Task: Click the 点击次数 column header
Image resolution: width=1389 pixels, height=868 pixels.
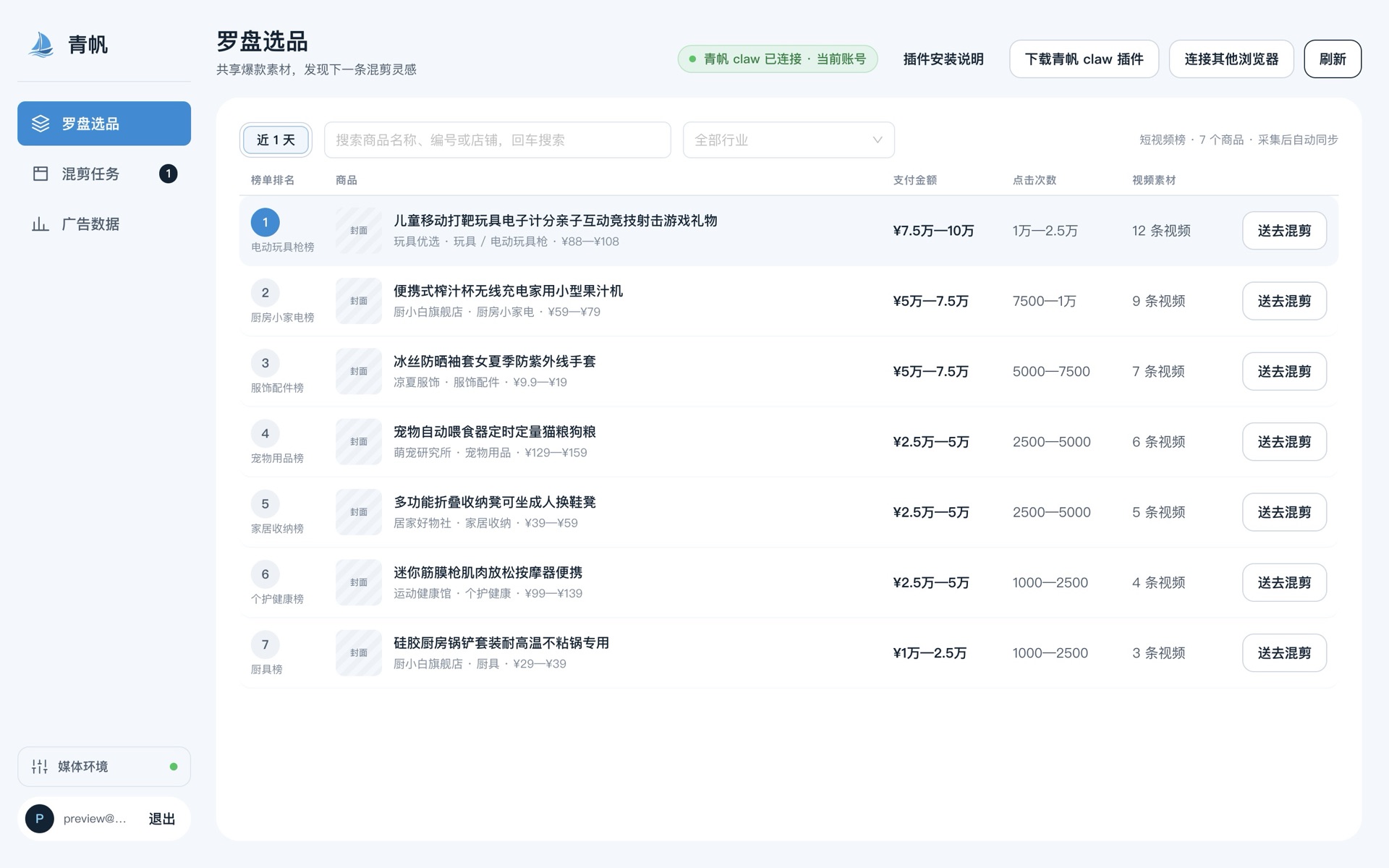Action: [x=1035, y=180]
